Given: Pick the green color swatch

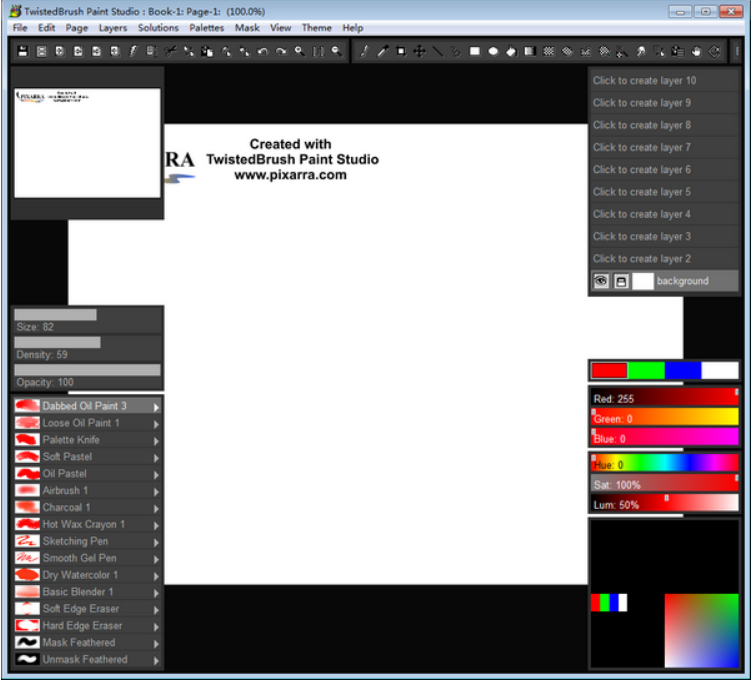Looking at the screenshot, I should pyautogui.click(x=646, y=370).
